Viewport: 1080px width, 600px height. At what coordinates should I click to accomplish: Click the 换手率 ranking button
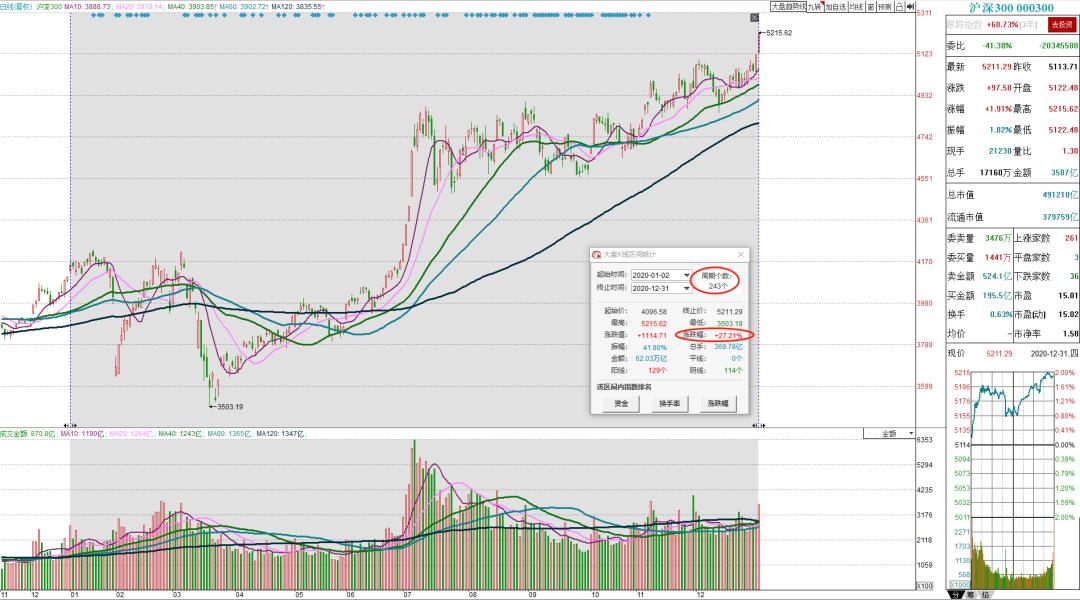(668, 403)
